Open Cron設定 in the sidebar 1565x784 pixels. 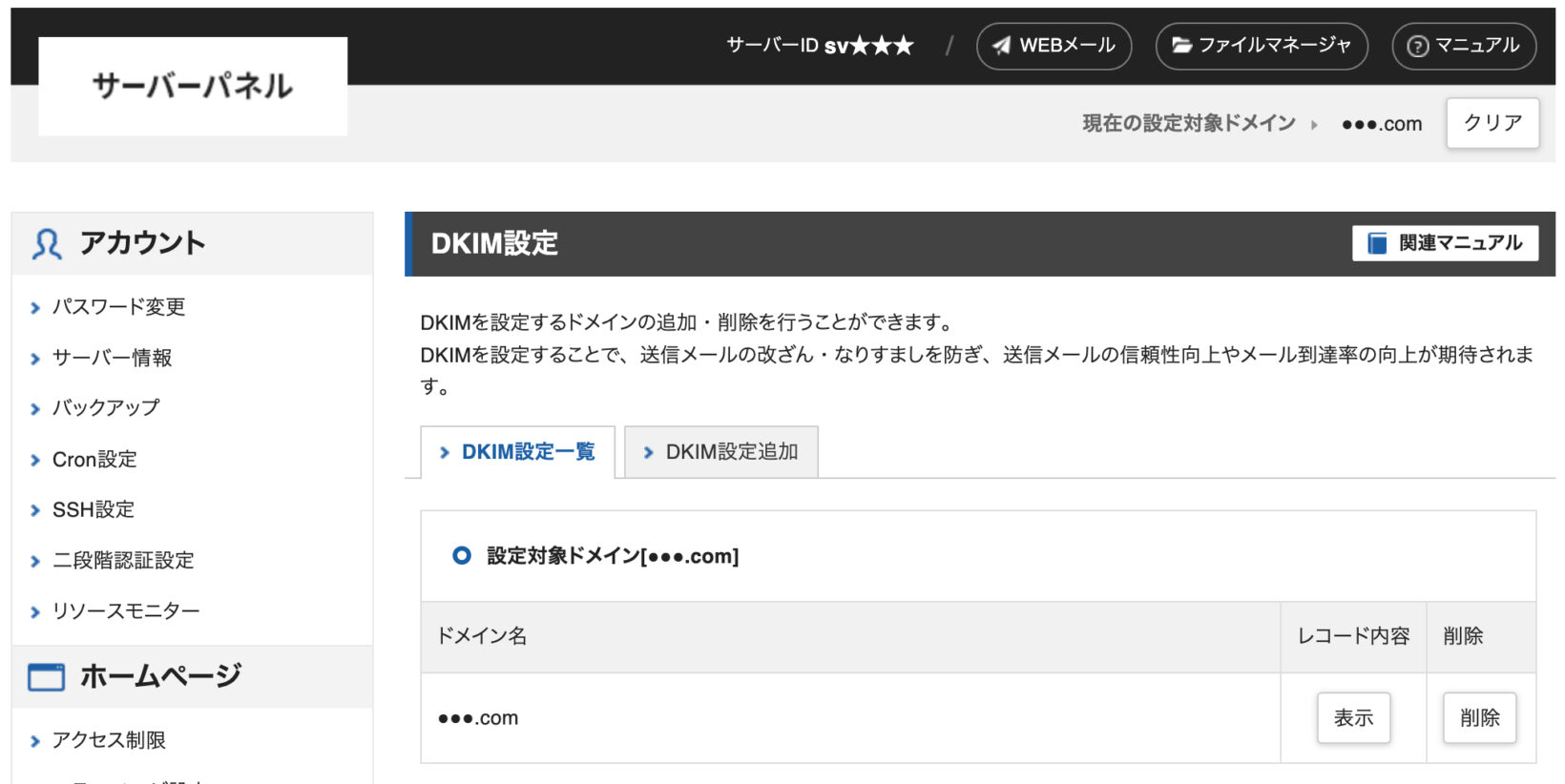[94, 460]
